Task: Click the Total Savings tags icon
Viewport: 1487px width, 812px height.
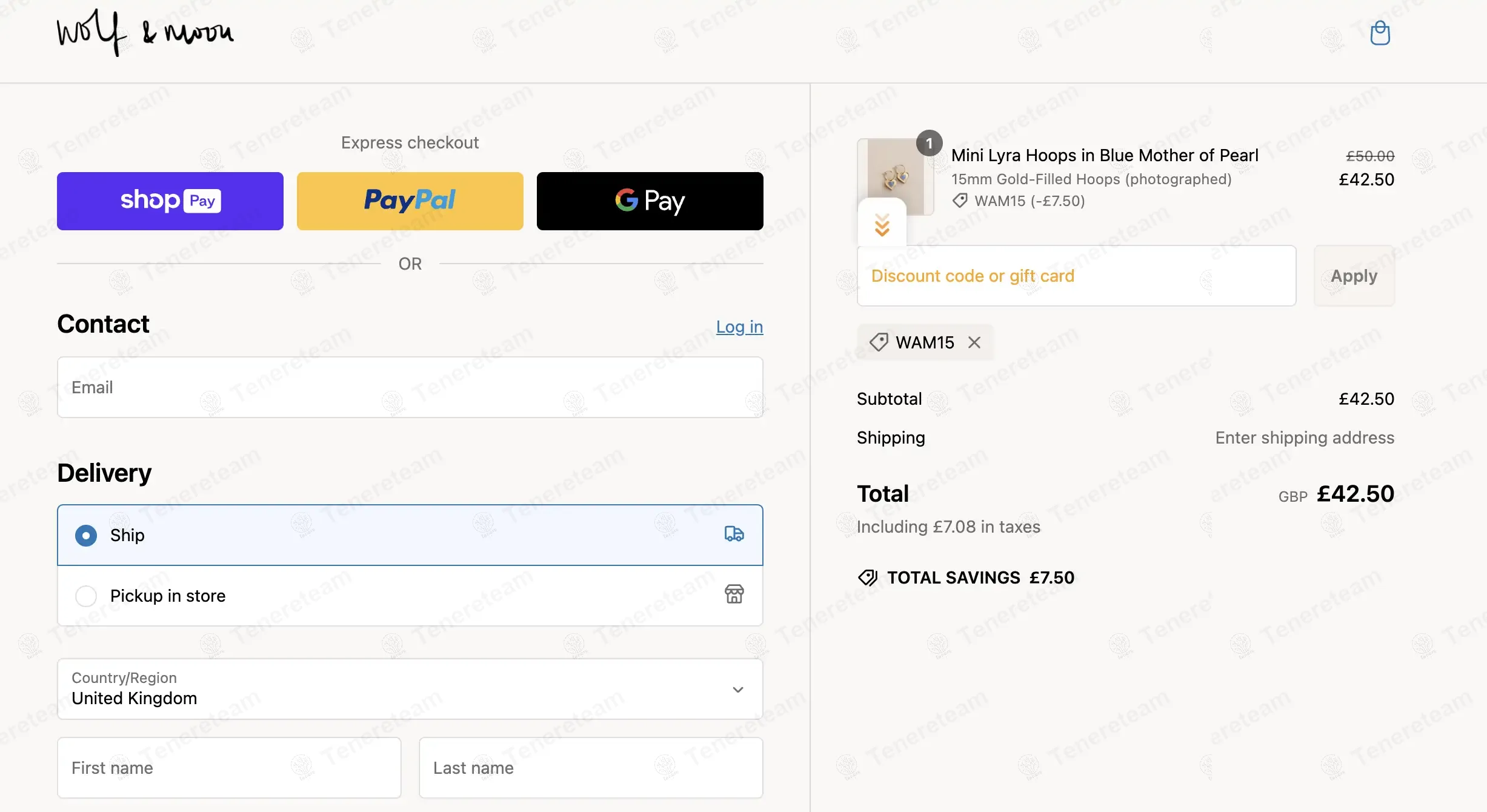Action: pos(868,577)
